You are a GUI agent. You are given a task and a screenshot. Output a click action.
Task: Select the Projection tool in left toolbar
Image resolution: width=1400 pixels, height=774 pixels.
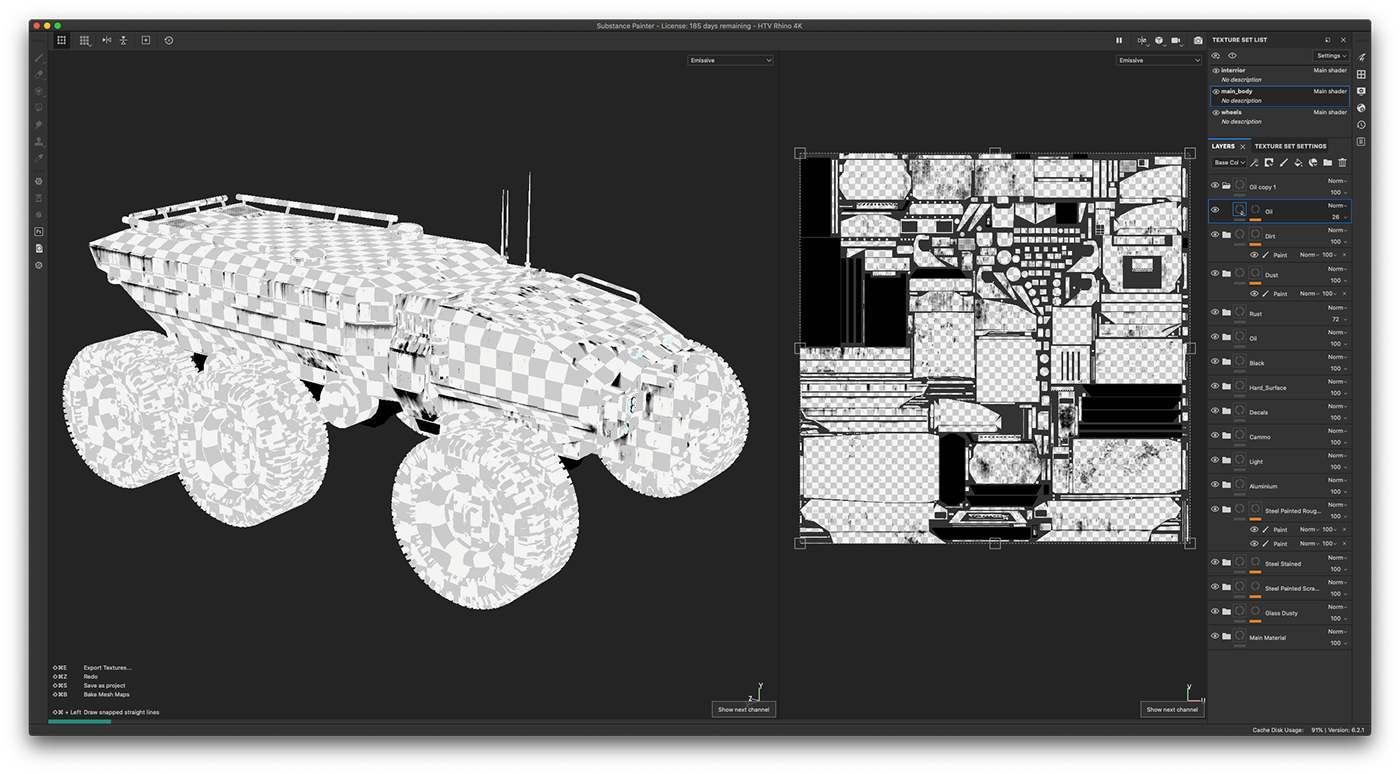point(39,91)
